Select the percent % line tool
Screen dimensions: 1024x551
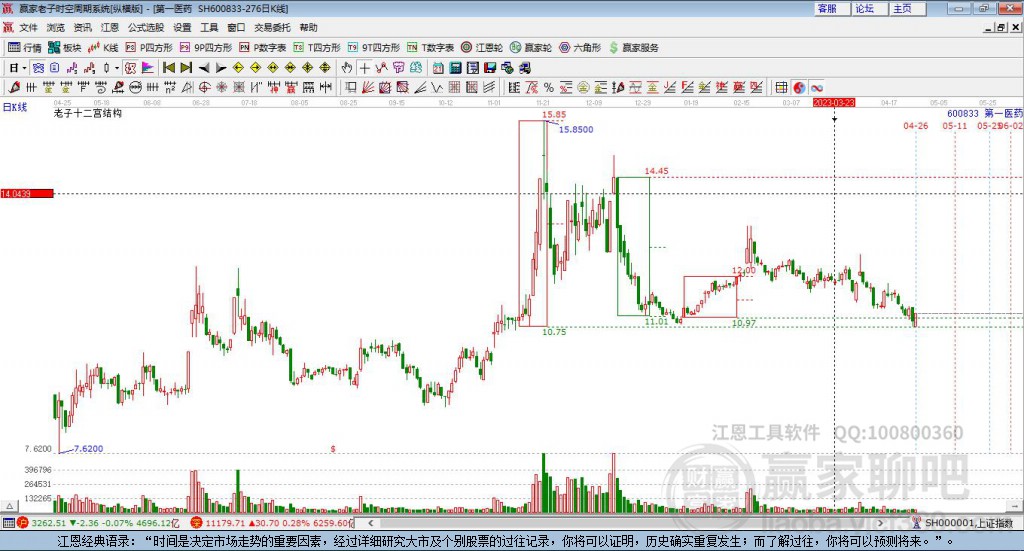(x=549, y=87)
